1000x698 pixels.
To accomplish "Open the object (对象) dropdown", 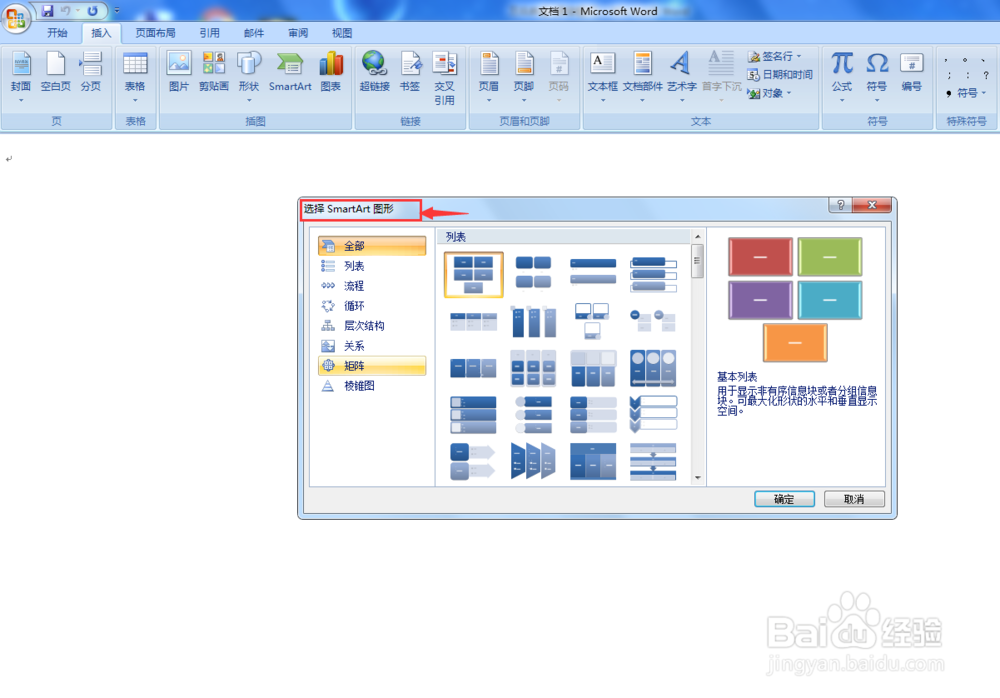I will (x=770, y=93).
